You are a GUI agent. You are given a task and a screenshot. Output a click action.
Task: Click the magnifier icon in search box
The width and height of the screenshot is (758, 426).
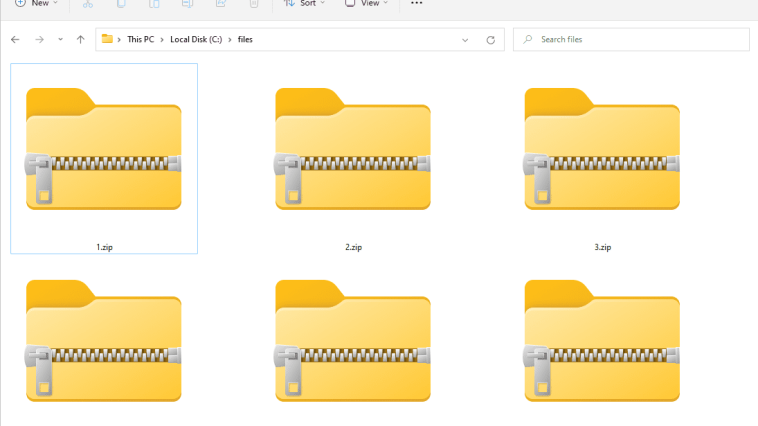528,39
